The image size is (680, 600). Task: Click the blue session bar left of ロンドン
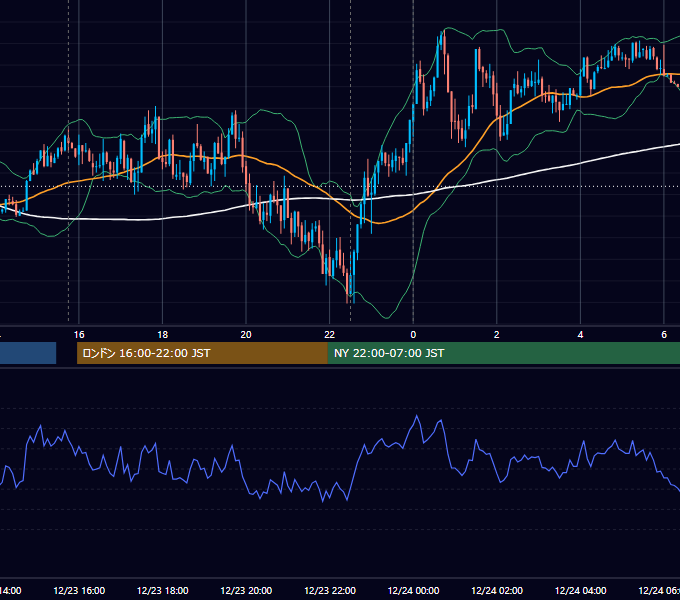click(x=28, y=353)
